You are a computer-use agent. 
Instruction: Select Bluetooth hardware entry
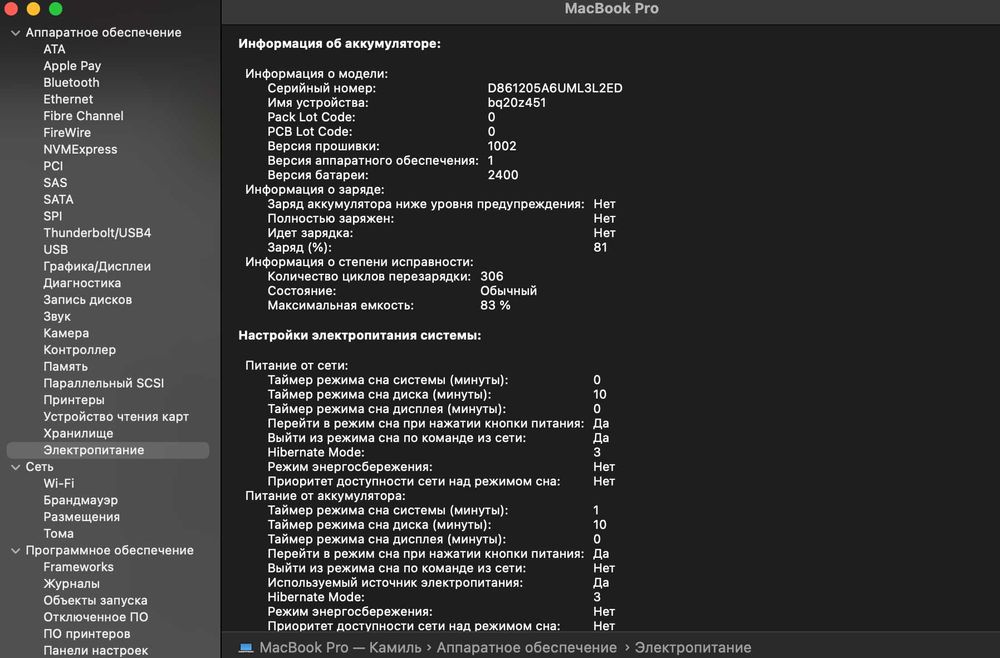click(71, 82)
